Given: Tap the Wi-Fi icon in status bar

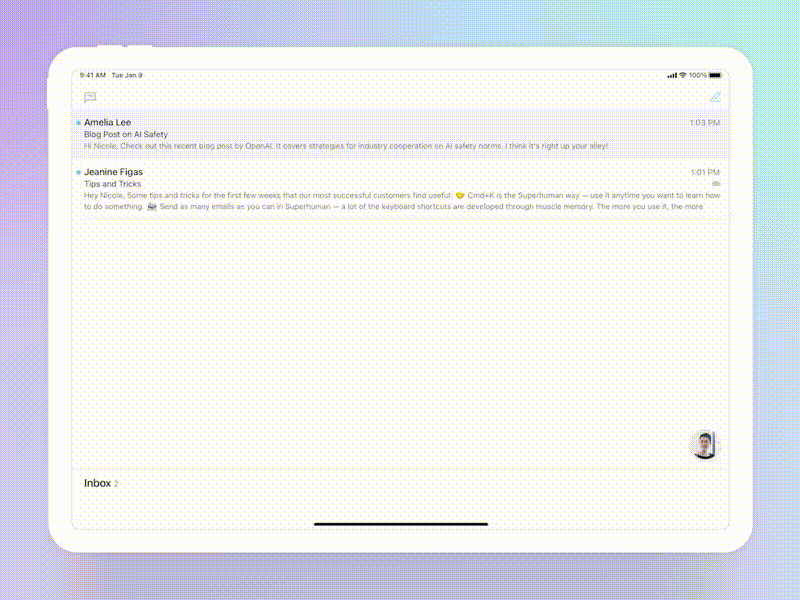Looking at the screenshot, I should click(x=683, y=75).
